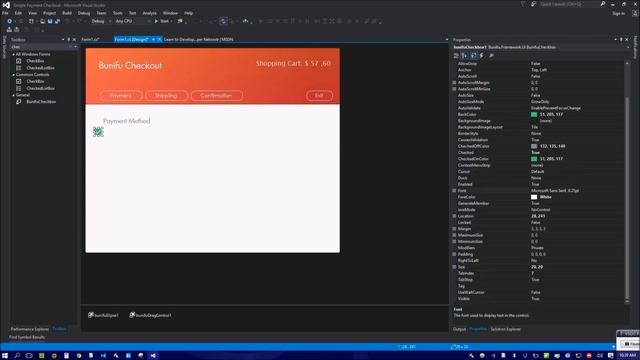The image size is (640, 360).
Task: Click the taskbar search icon
Action: [x=17, y=356]
